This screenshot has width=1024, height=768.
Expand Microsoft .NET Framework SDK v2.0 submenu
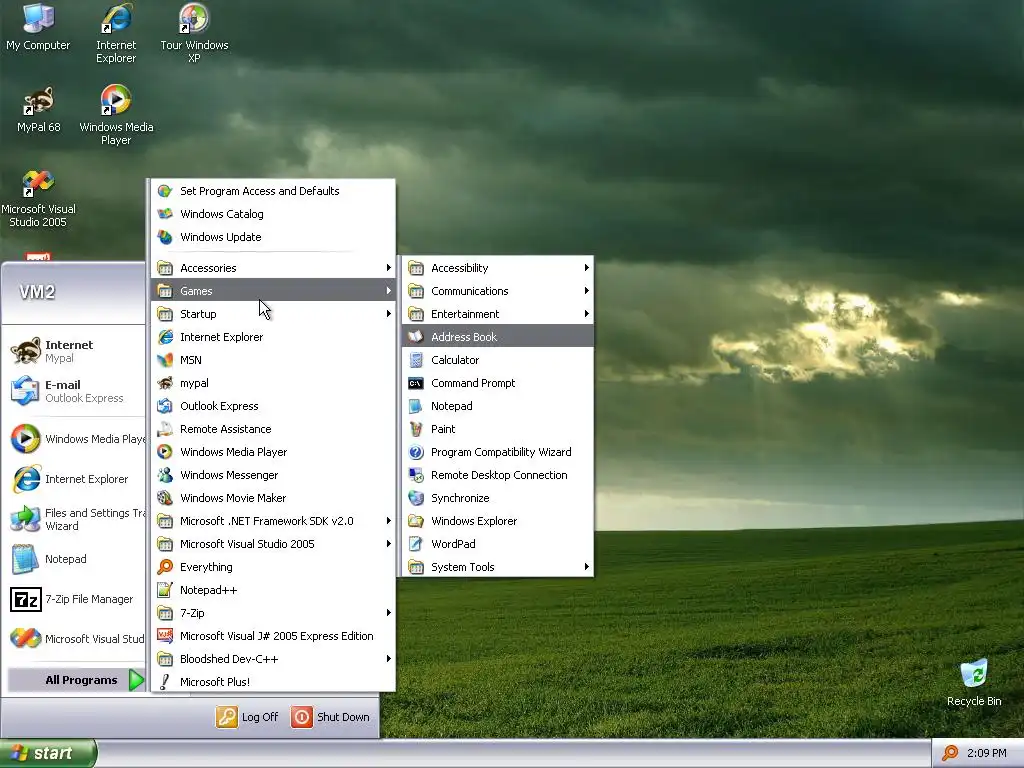point(273,521)
